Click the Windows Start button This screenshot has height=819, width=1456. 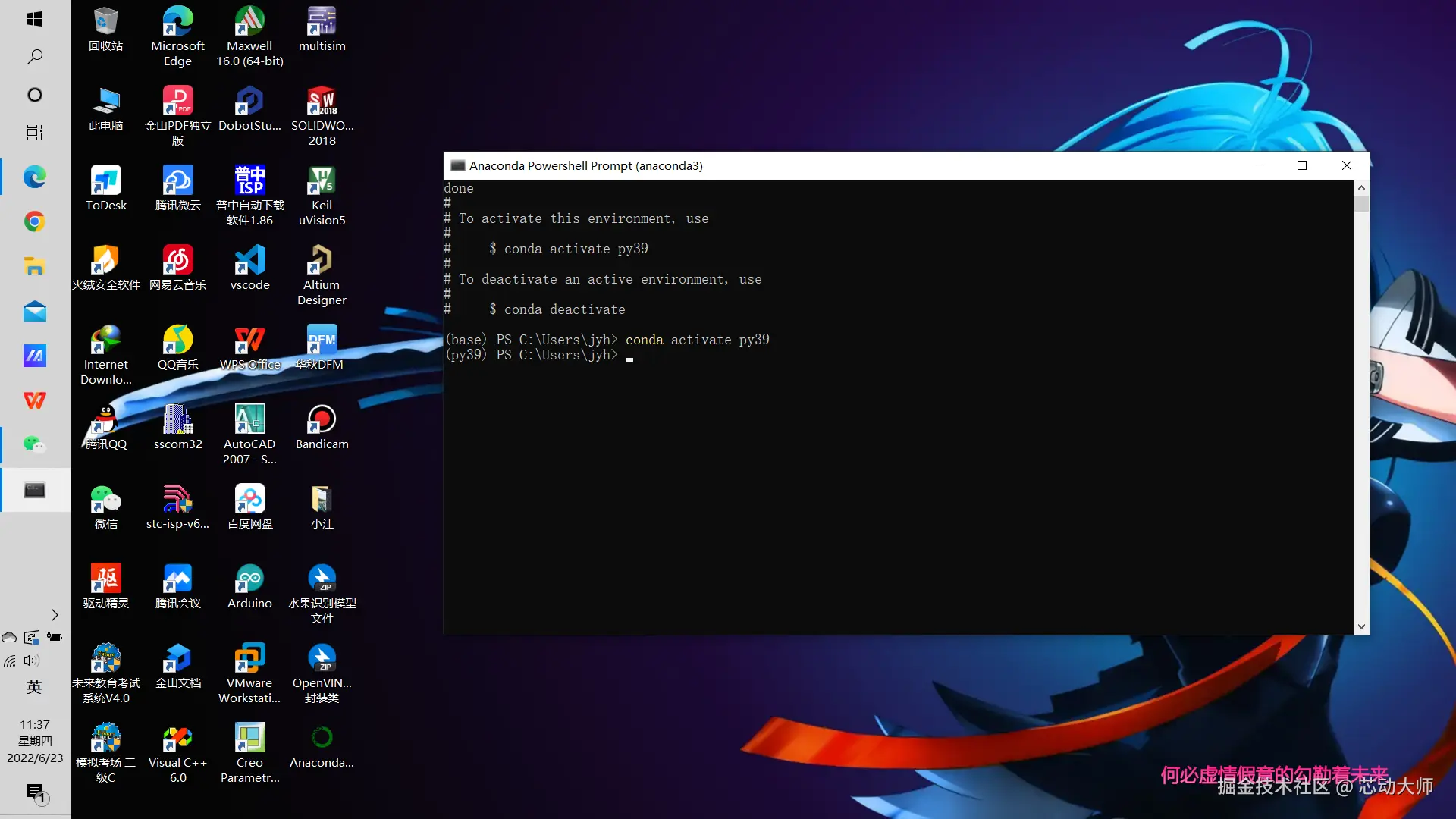(35, 19)
